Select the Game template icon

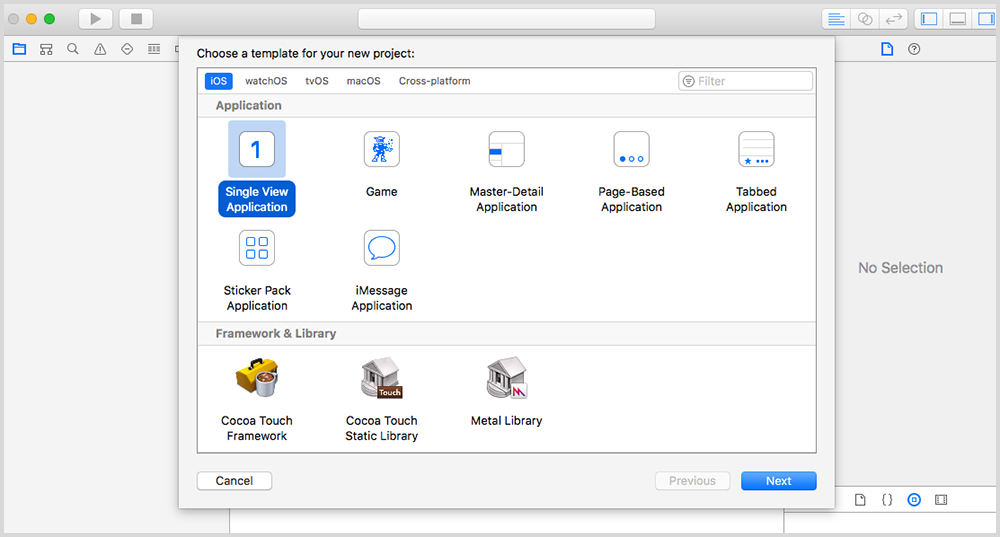[381, 150]
